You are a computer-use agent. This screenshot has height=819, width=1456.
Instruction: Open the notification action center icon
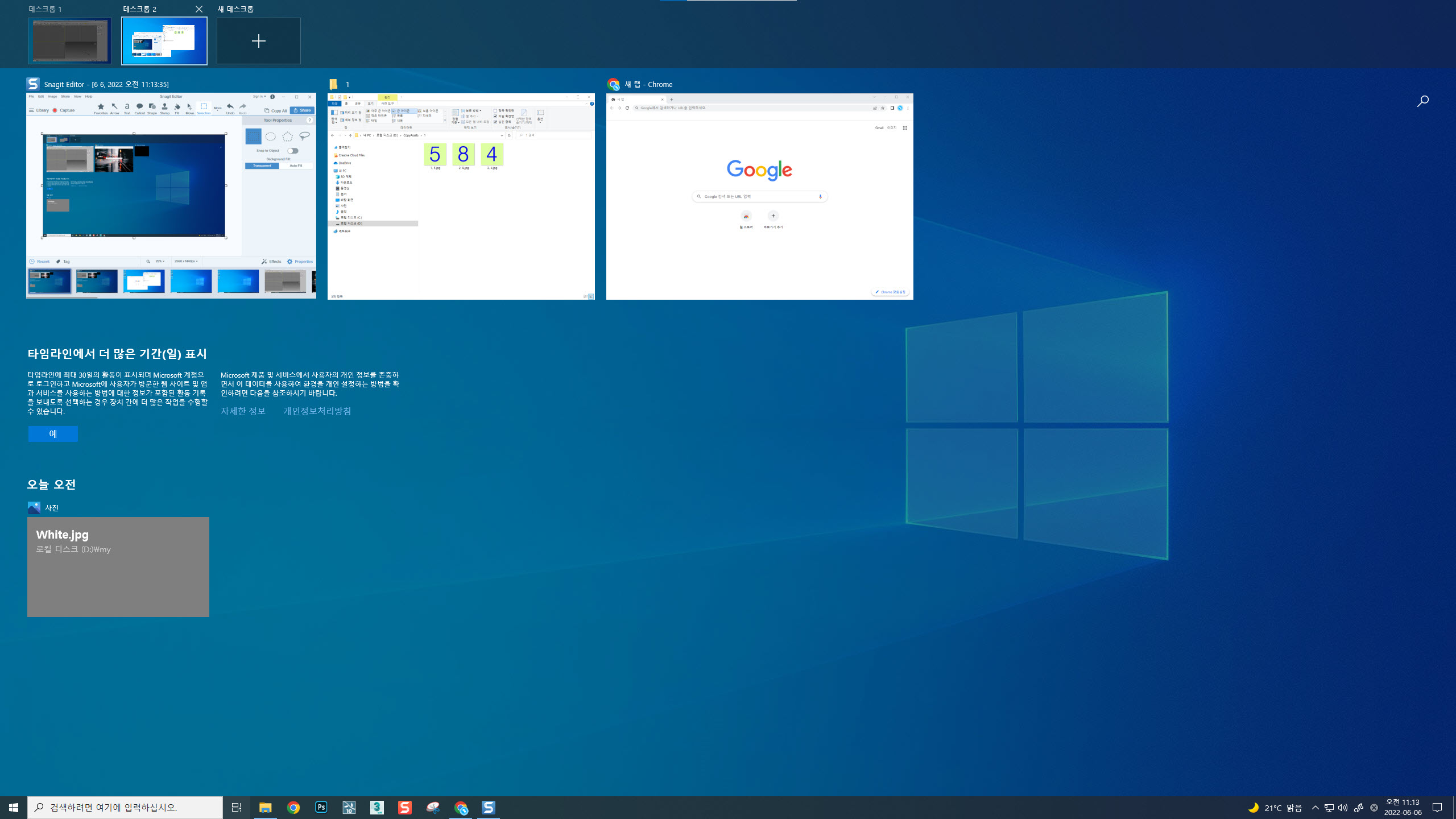(1437, 808)
